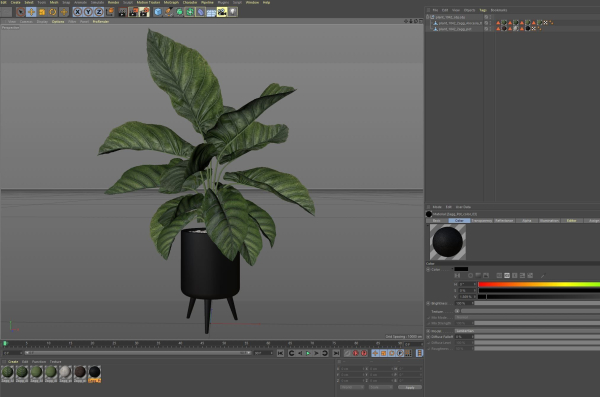Image resolution: width=600 pixels, height=397 pixels.
Task: Add a Cube primitive object
Action: [x=158, y=12]
